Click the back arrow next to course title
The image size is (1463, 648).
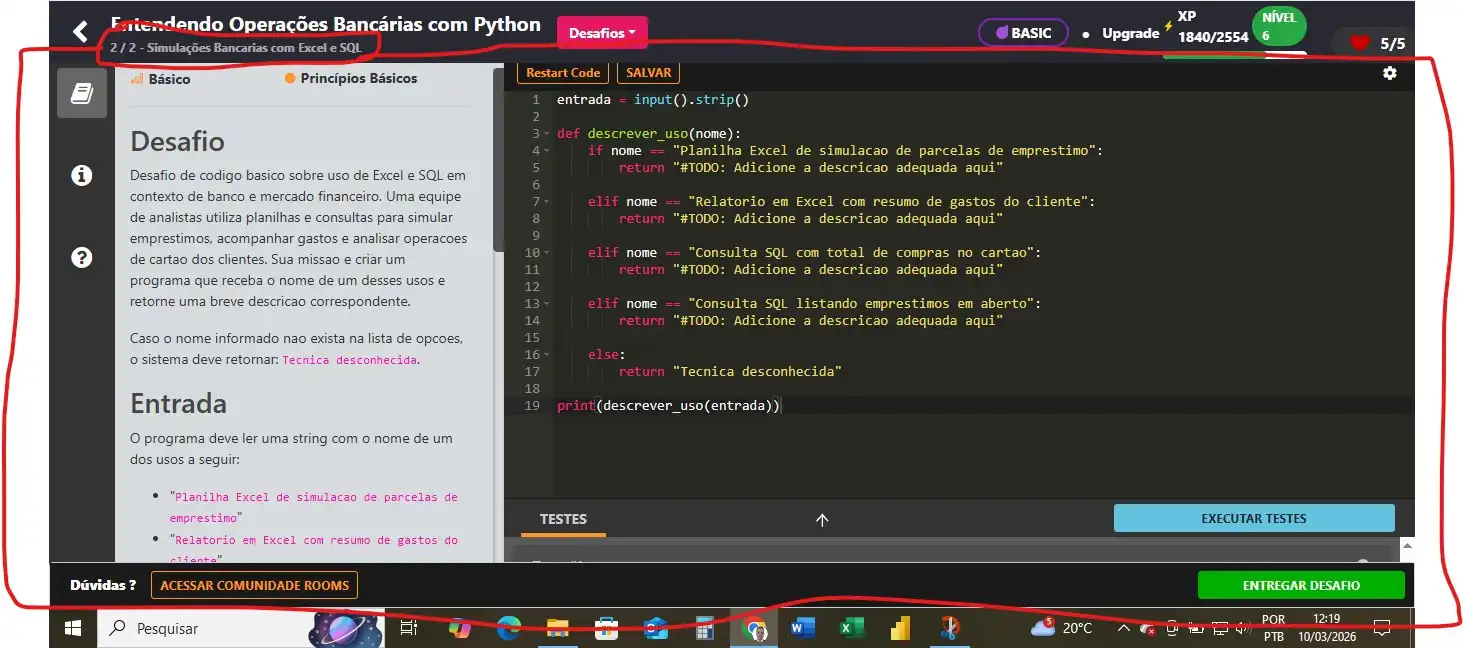point(81,32)
